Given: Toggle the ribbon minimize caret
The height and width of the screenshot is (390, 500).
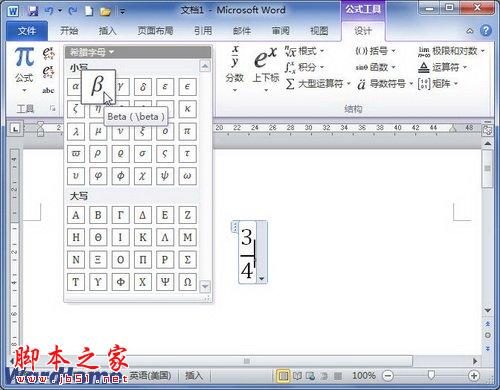Looking at the screenshot, I should [470, 31].
